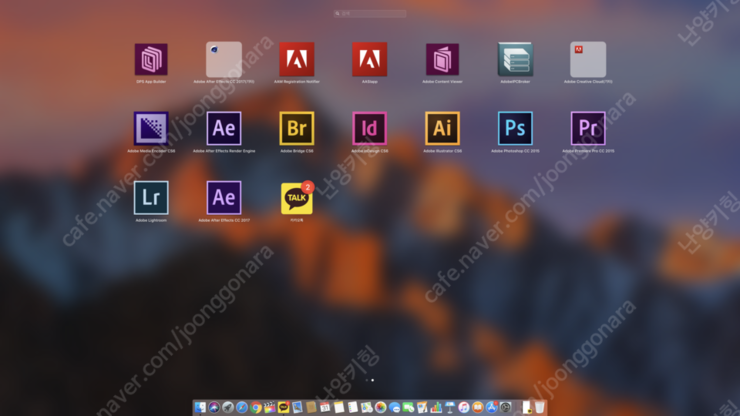Open Adobe Content Viewer app
This screenshot has height=416, width=740.
tap(442, 60)
